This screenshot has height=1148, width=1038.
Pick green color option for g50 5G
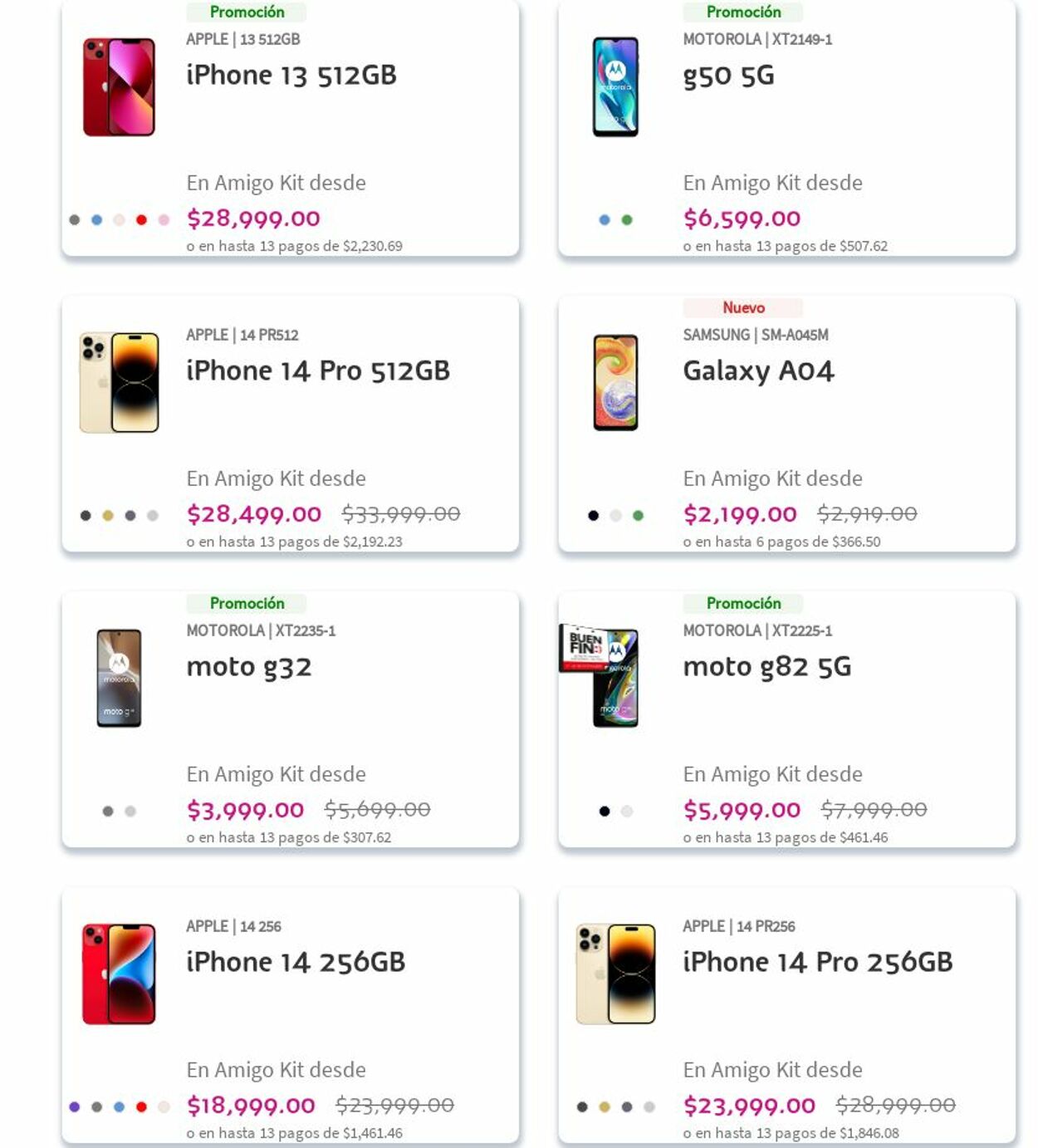627,220
